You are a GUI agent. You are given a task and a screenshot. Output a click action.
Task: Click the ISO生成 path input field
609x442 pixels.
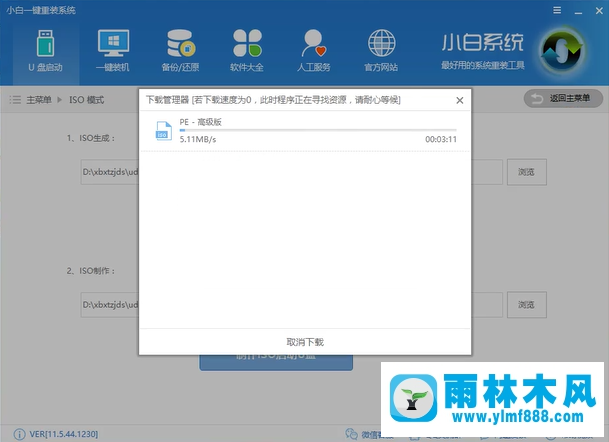point(292,172)
